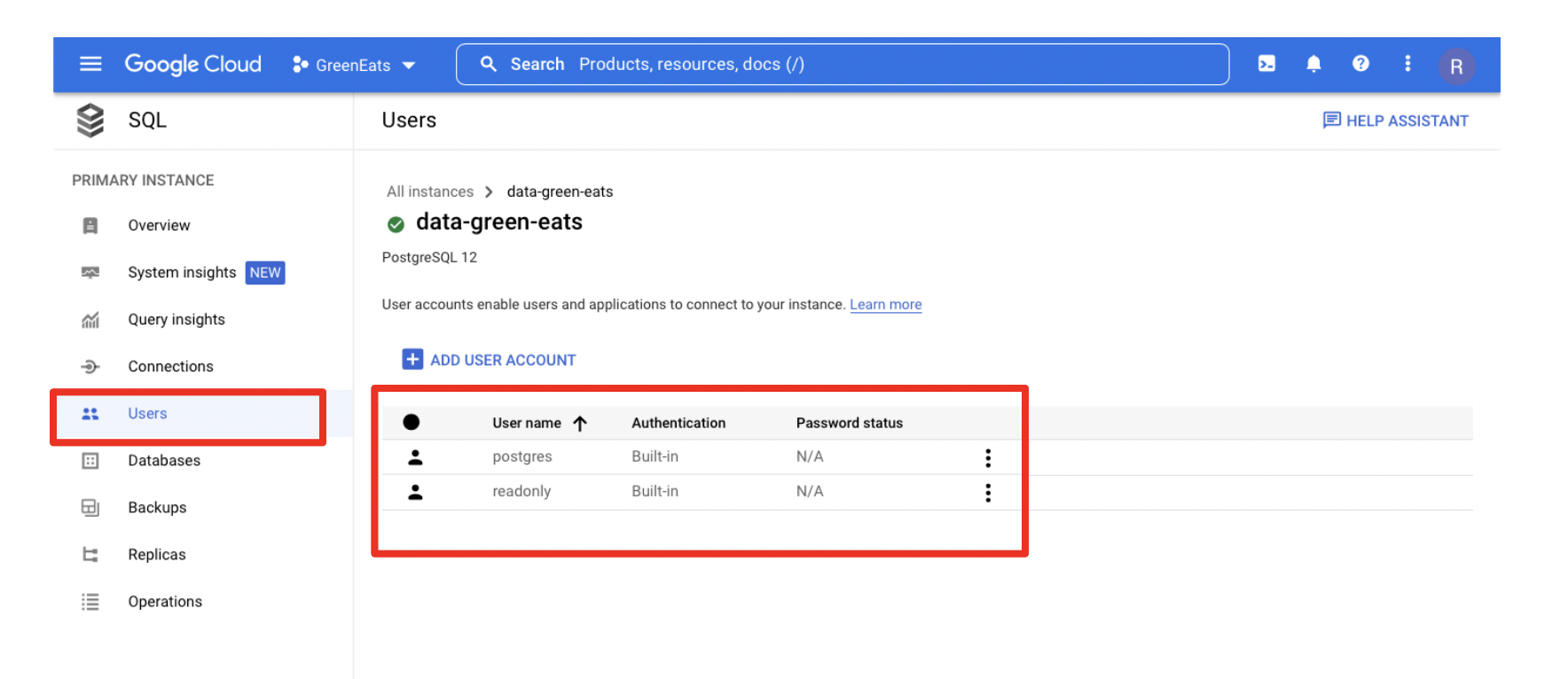Open the top bar more options menu

1407,64
